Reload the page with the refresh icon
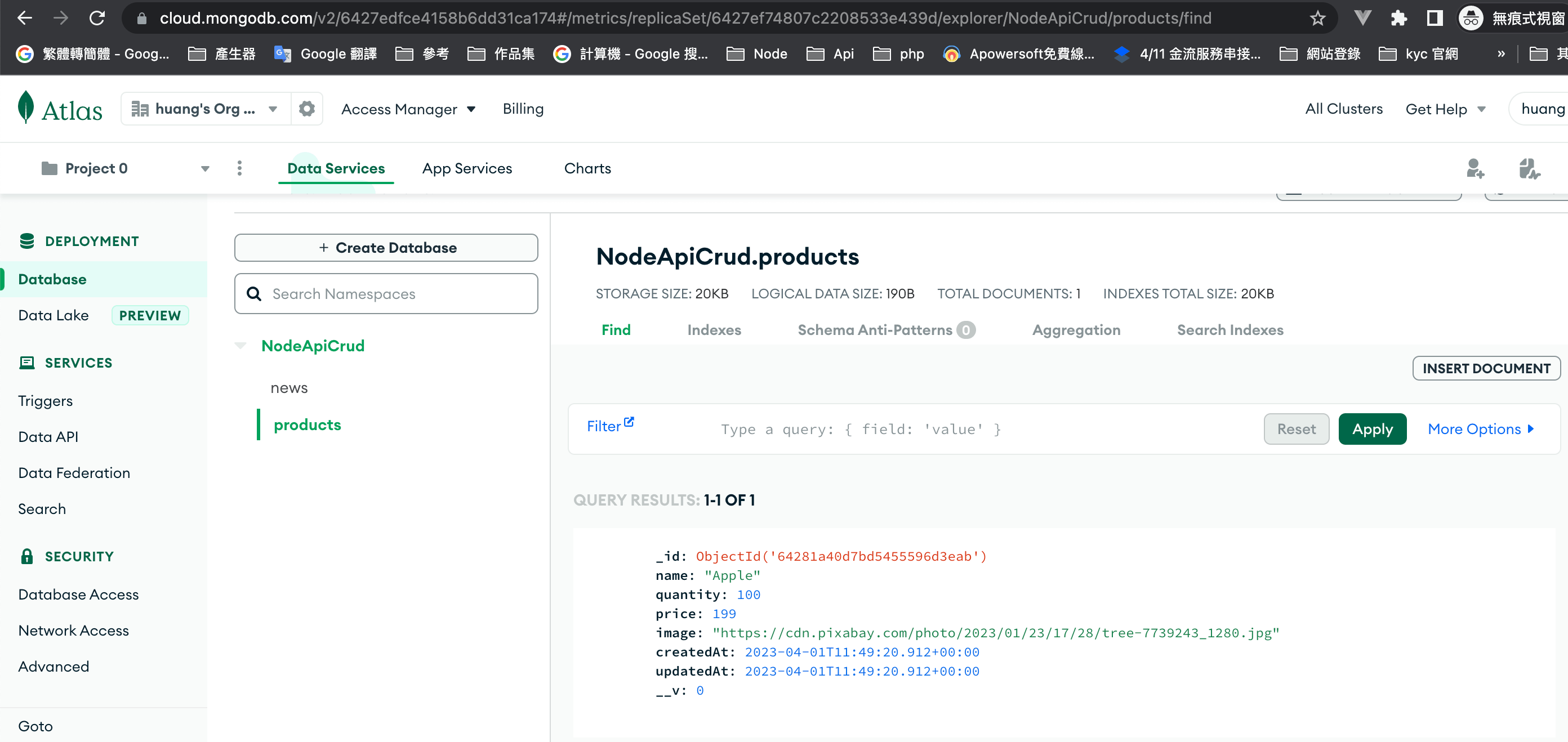The height and width of the screenshot is (742, 1568). click(x=97, y=18)
